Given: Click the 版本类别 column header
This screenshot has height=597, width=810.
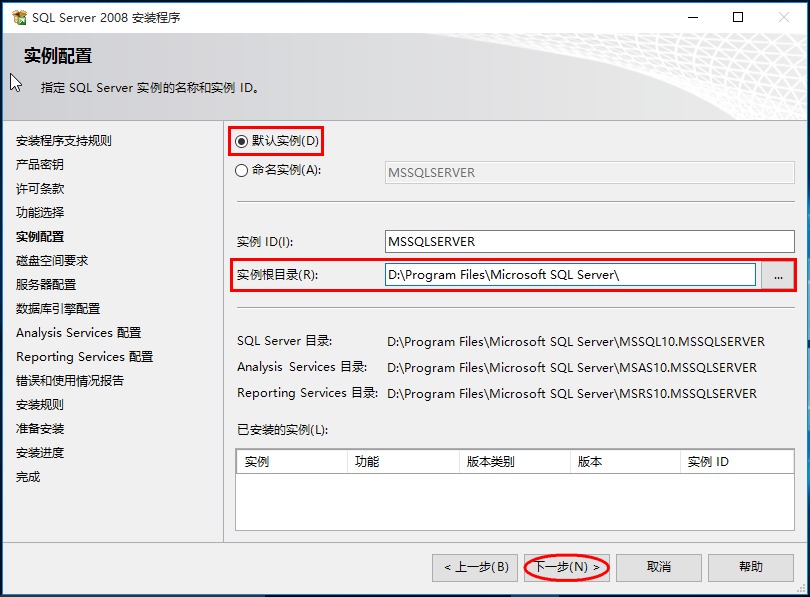Looking at the screenshot, I should [x=515, y=461].
